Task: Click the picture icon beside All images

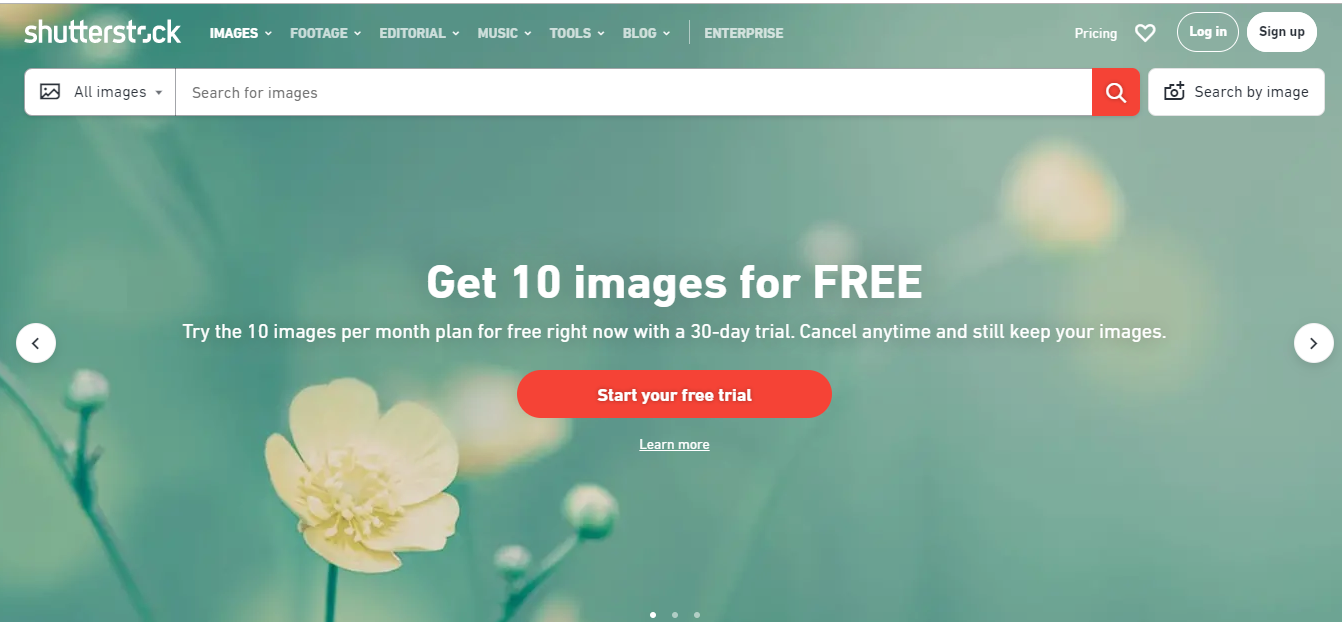Action: click(50, 92)
